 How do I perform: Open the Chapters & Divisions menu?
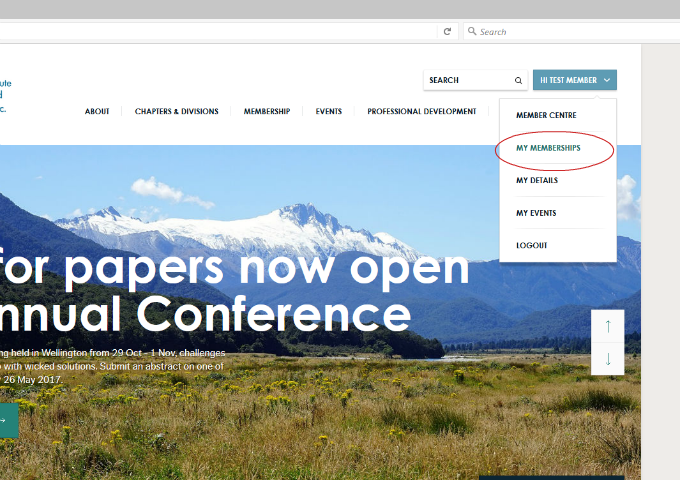176,112
